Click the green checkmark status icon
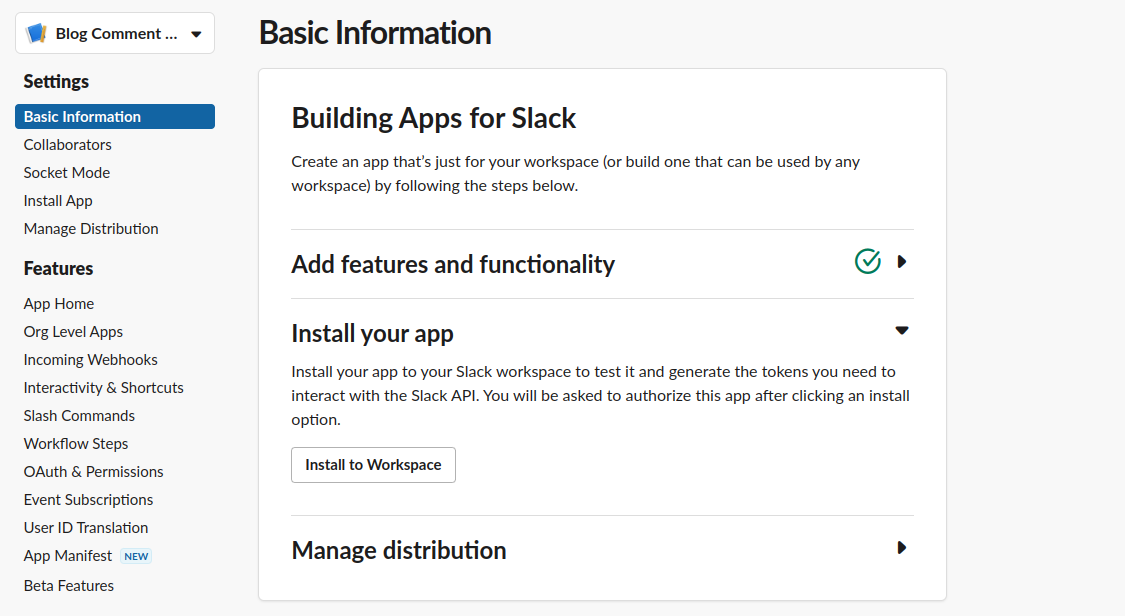 867,261
